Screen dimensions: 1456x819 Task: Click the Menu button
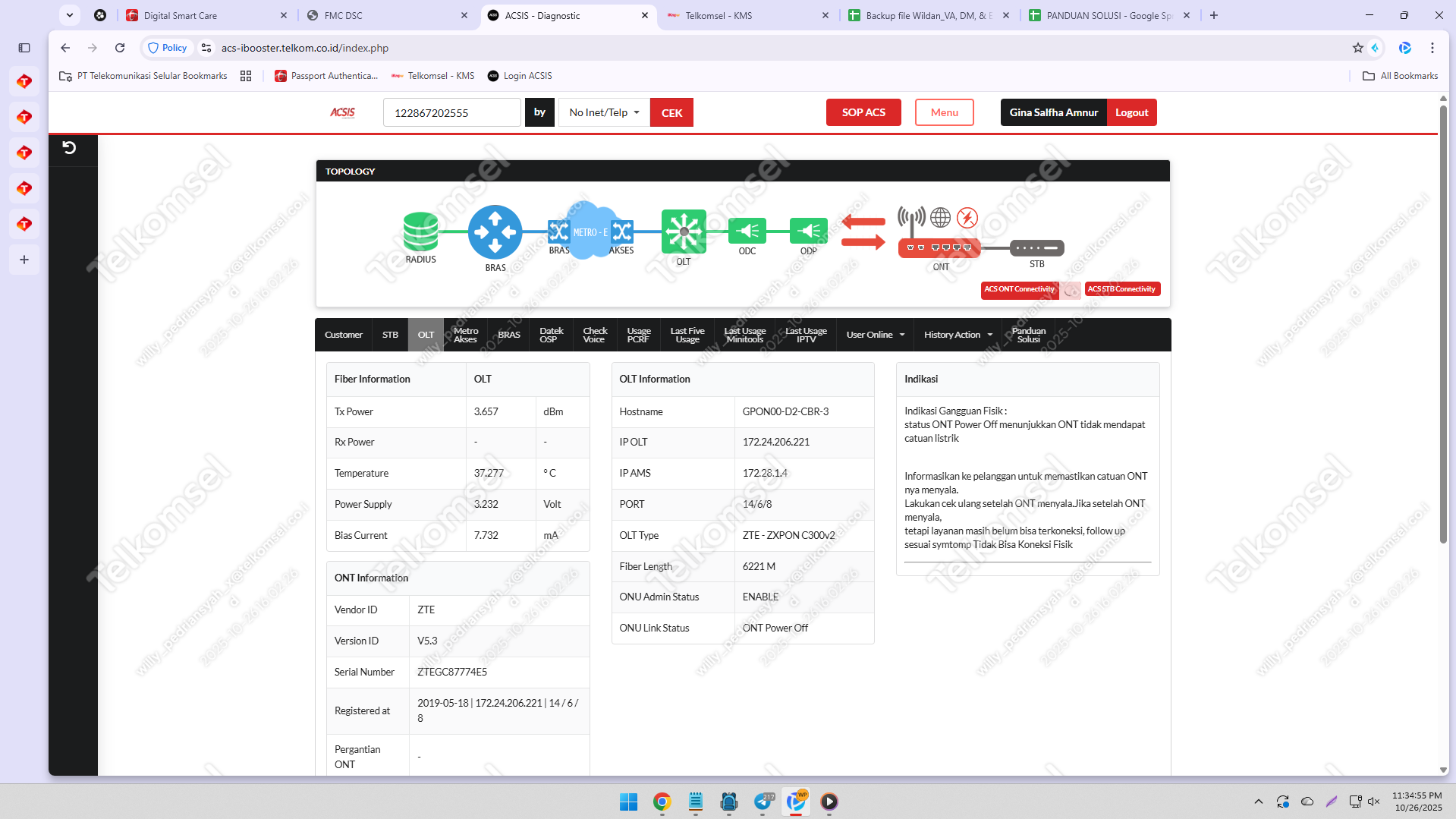point(945,112)
